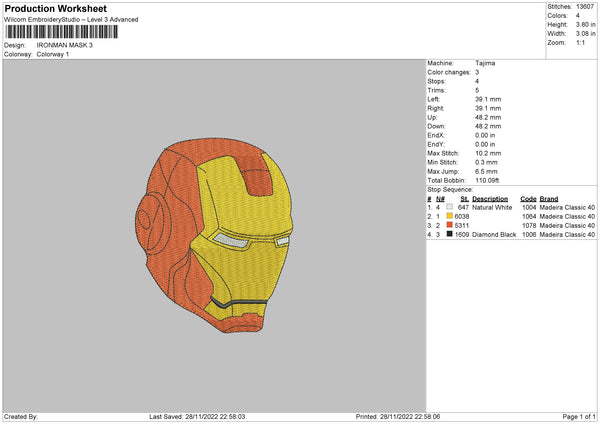Image resolution: width=600 pixels, height=424 pixels.
Task: Click the Wilcom EmbroideryStudio Level 3 Advanced text
Action: [x=71, y=20]
